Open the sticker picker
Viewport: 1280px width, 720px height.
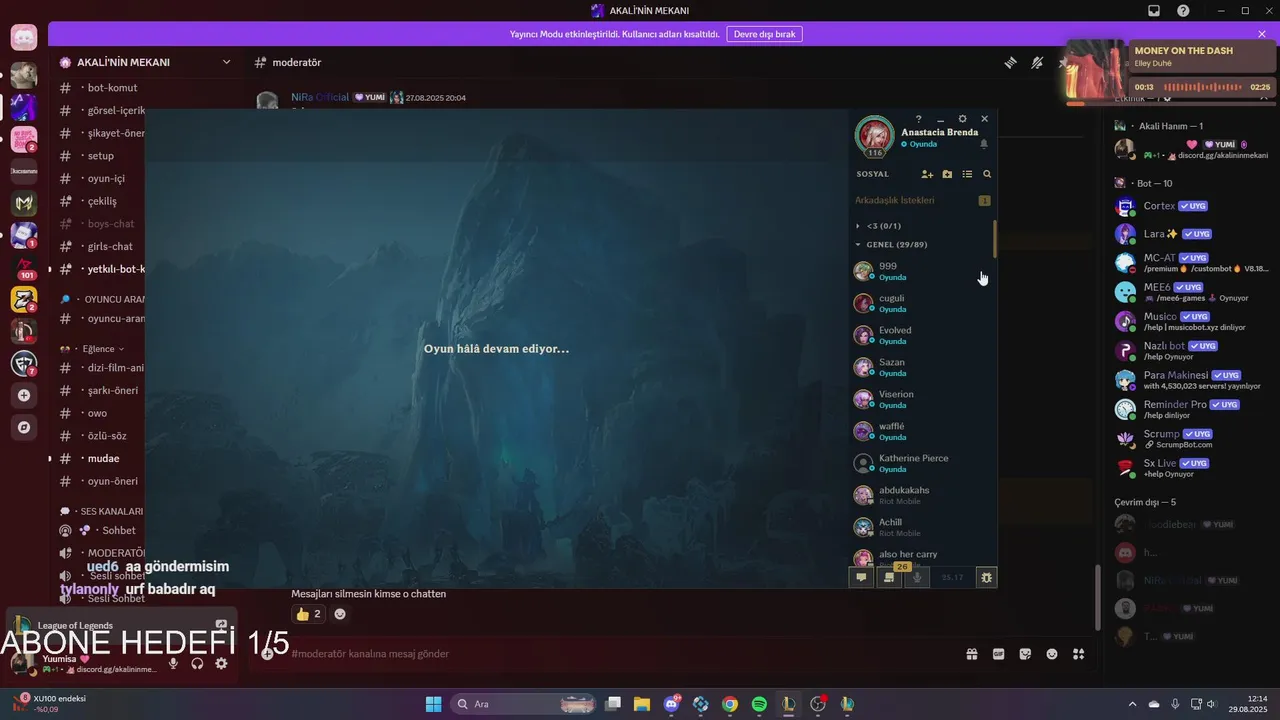pos(1025,654)
